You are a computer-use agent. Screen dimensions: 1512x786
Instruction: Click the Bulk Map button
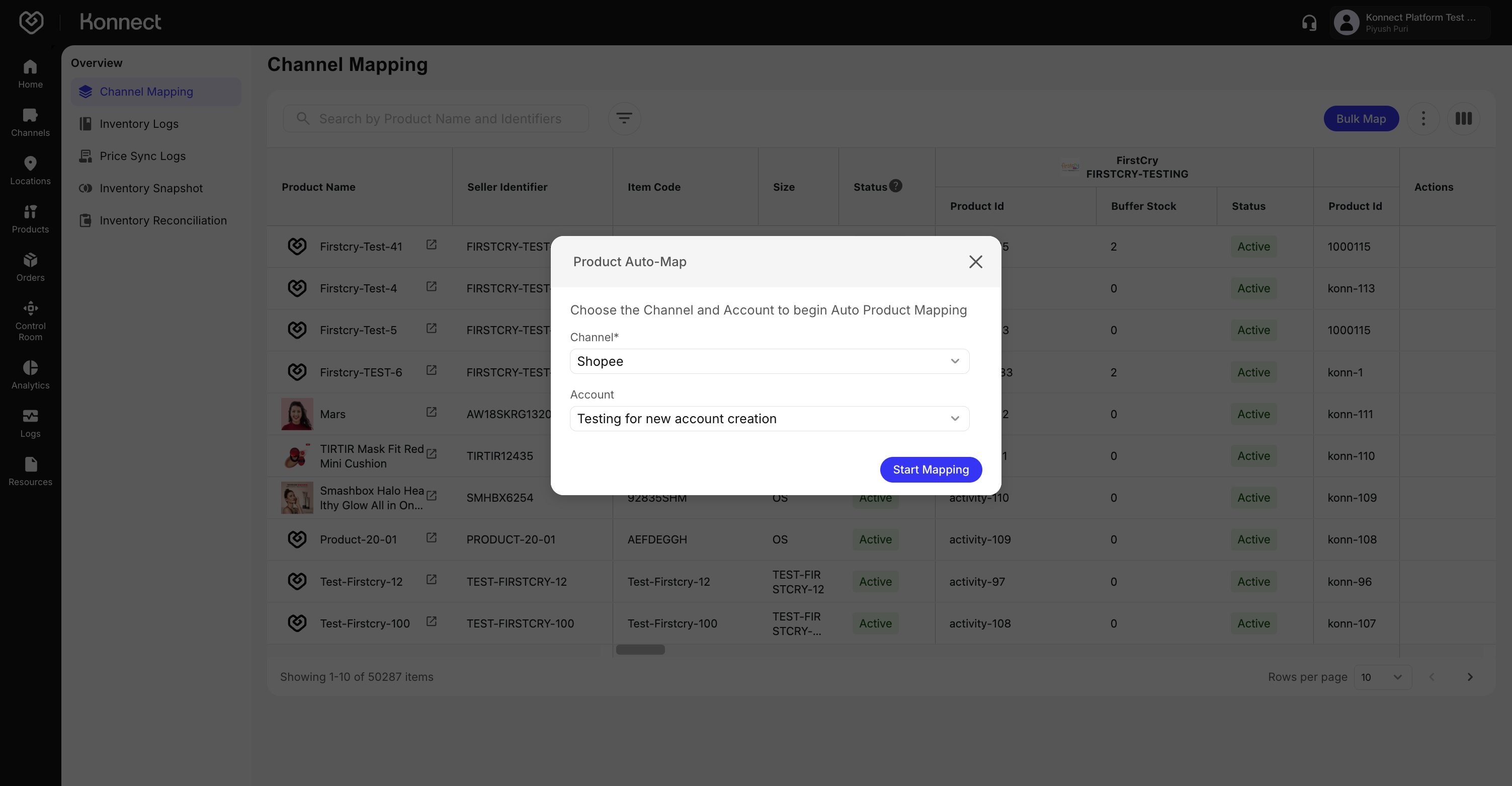[1361, 119]
